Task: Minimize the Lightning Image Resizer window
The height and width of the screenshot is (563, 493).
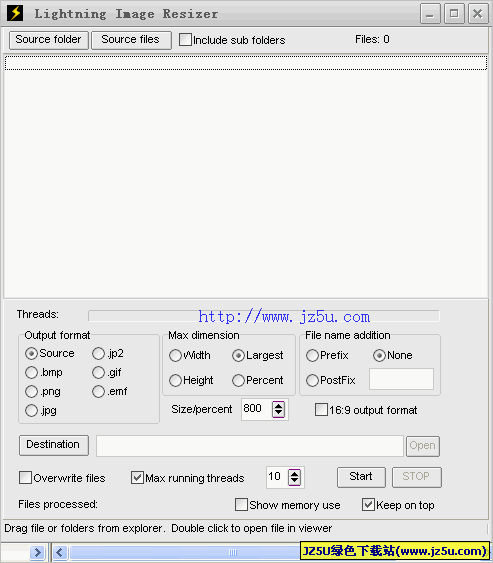Action: coord(430,14)
